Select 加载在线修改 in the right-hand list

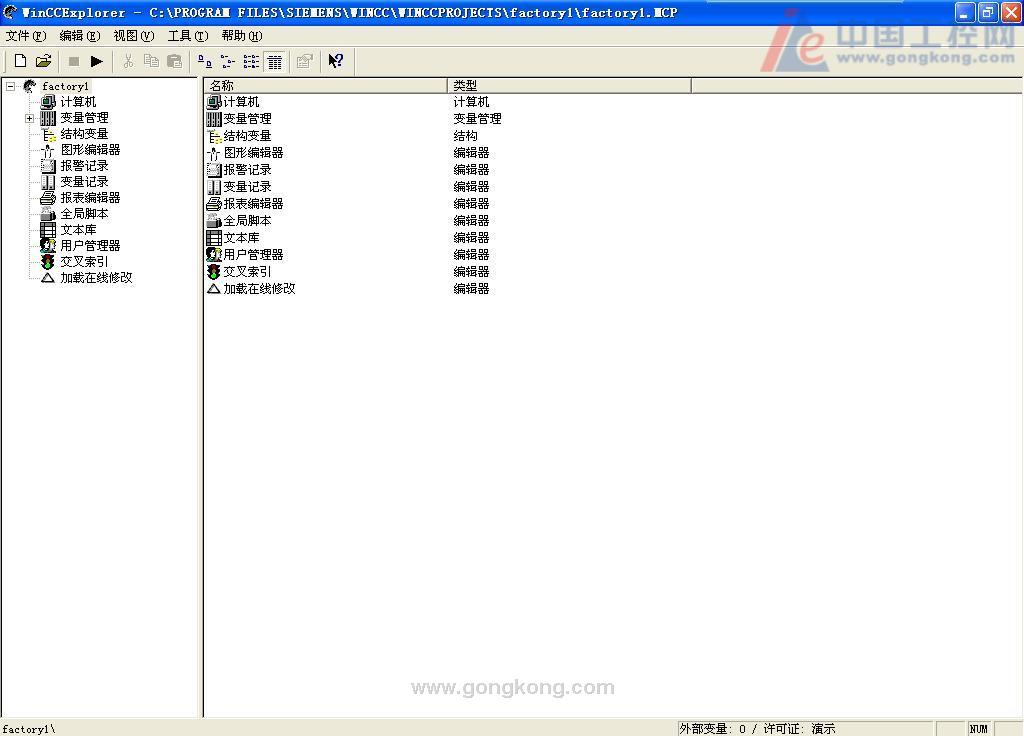259,289
